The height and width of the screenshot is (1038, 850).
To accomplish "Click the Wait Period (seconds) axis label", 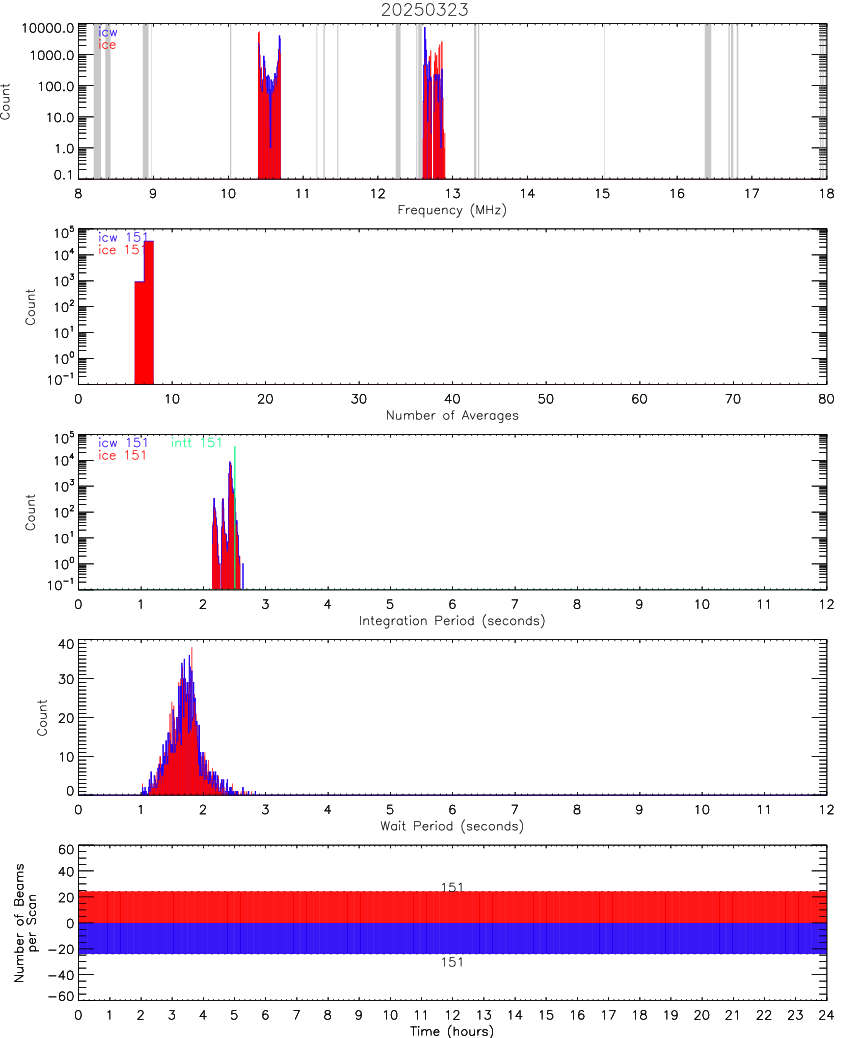I will (452, 826).
